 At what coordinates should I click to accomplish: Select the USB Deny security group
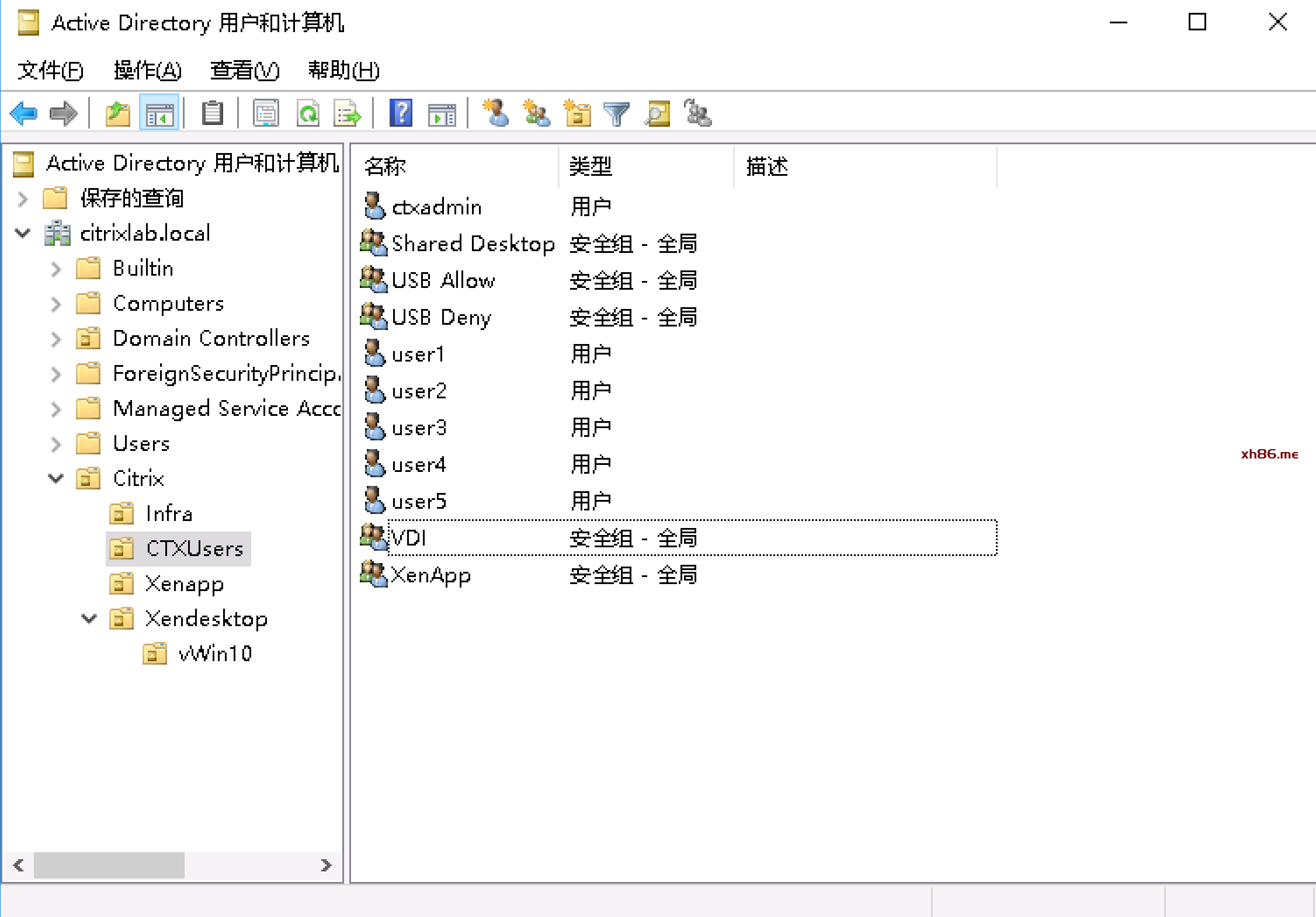click(x=441, y=317)
